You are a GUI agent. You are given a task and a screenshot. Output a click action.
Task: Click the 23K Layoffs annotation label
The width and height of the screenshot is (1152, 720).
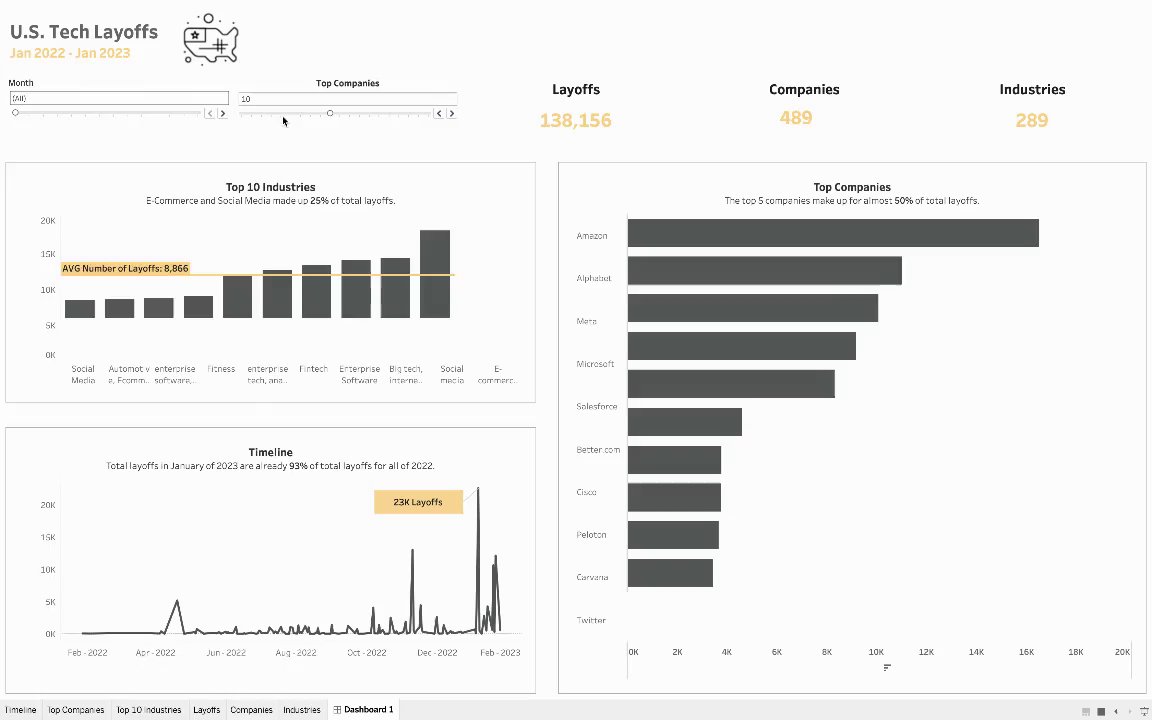[x=418, y=502]
